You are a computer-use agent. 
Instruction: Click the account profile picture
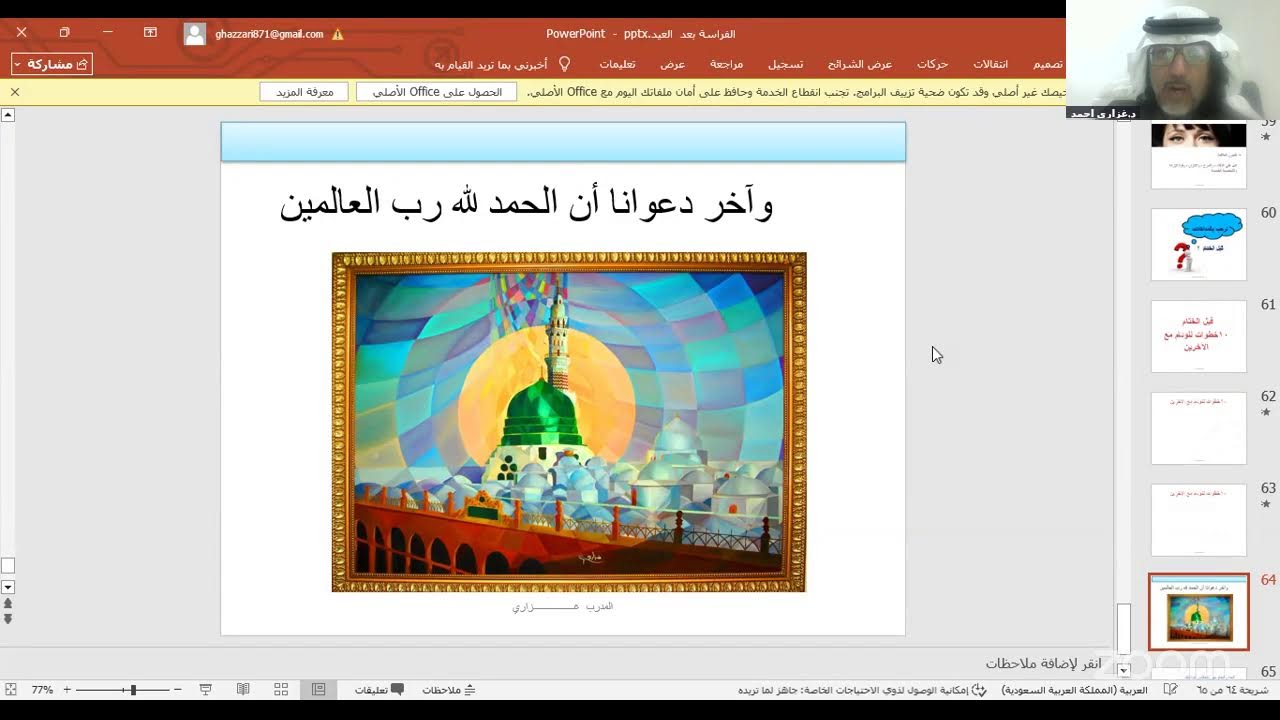tap(195, 34)
